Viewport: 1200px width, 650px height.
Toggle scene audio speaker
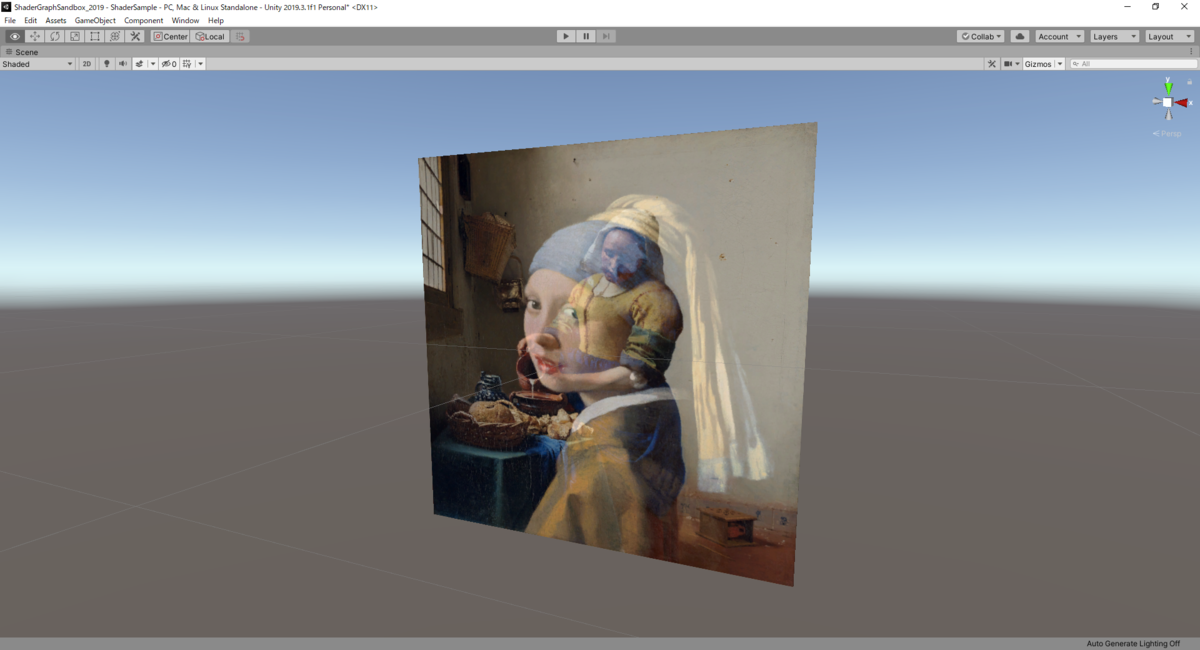point(123,64)
